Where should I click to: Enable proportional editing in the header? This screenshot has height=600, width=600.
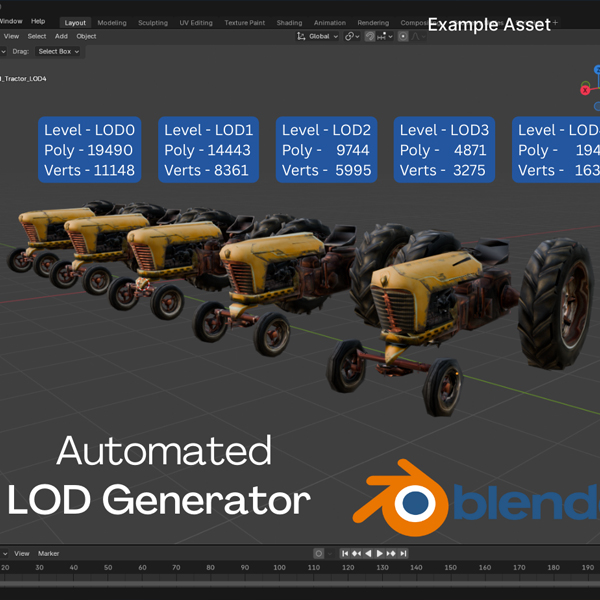(x=403, y=36)
